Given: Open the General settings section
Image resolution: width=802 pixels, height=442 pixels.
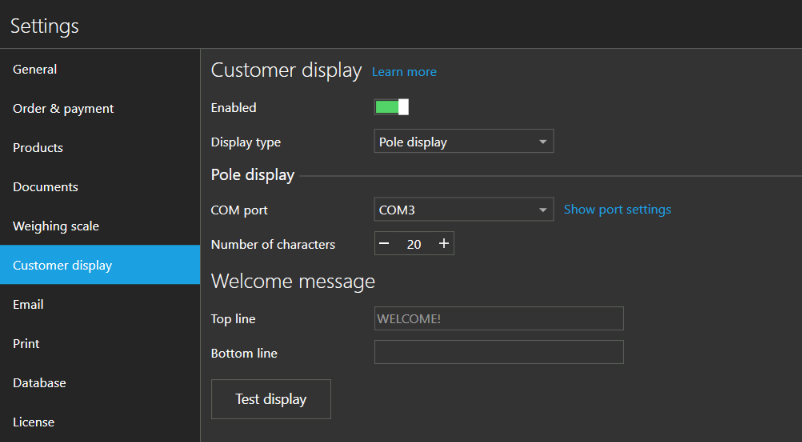Looking at the screenshot, I should (x=100, y=69).
